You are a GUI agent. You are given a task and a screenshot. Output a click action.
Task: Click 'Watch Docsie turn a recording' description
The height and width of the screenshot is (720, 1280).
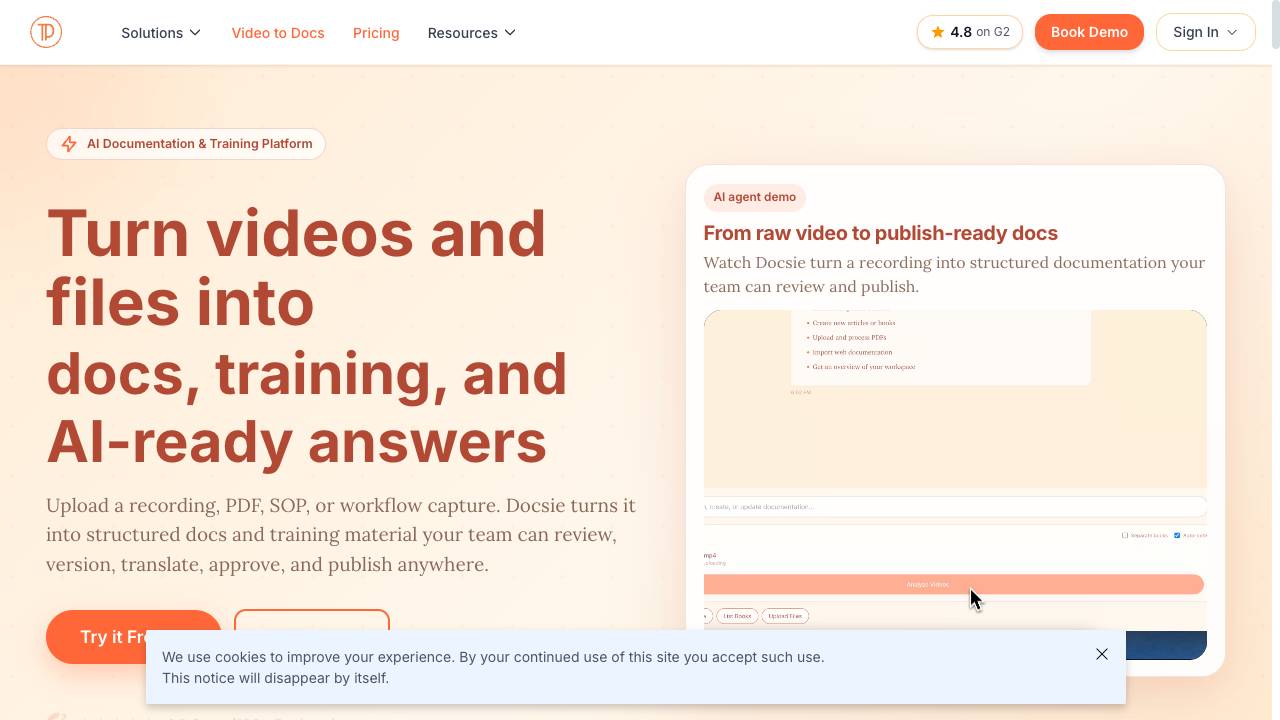pos(954,275)
